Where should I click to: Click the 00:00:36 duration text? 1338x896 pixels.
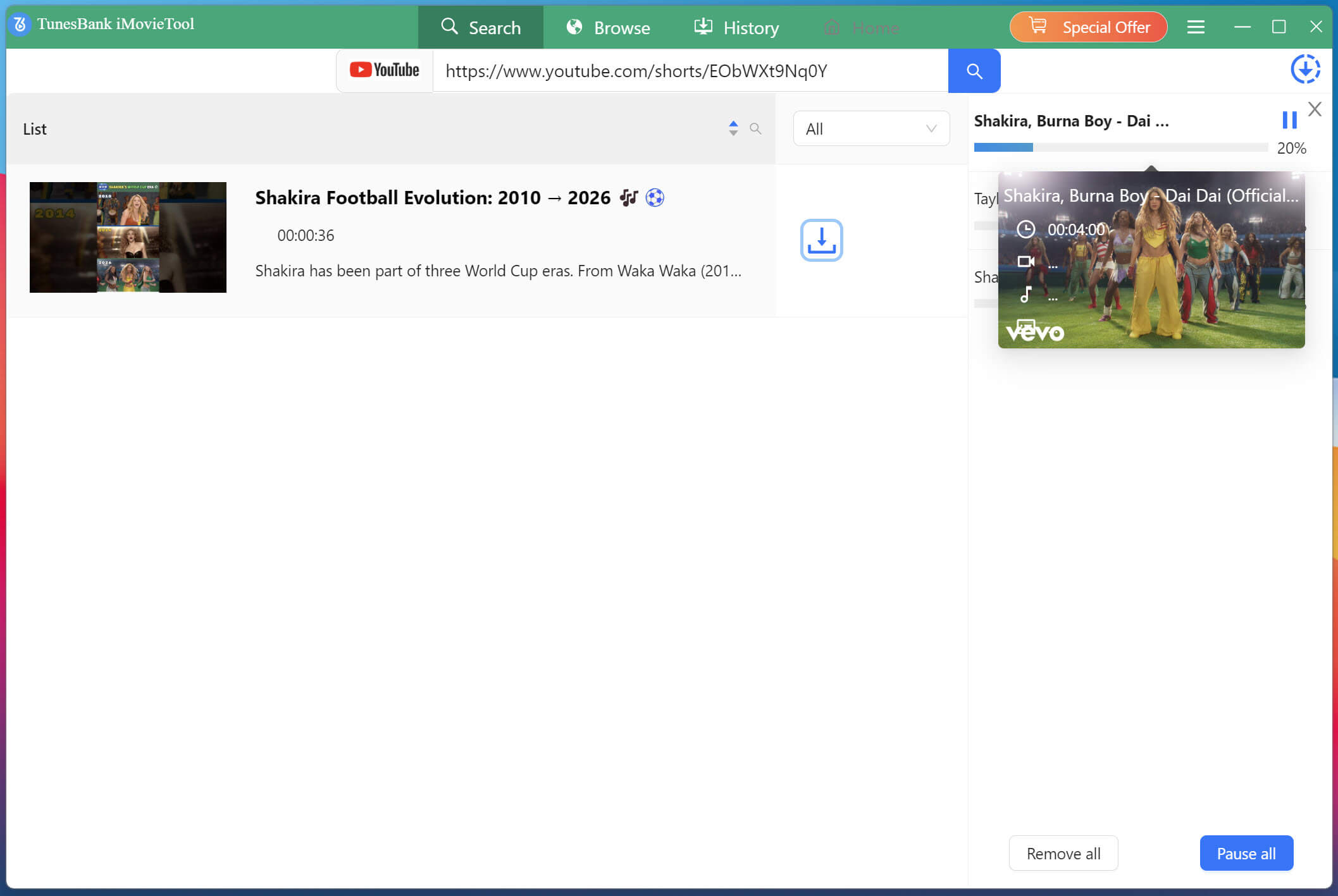[306, 235]
